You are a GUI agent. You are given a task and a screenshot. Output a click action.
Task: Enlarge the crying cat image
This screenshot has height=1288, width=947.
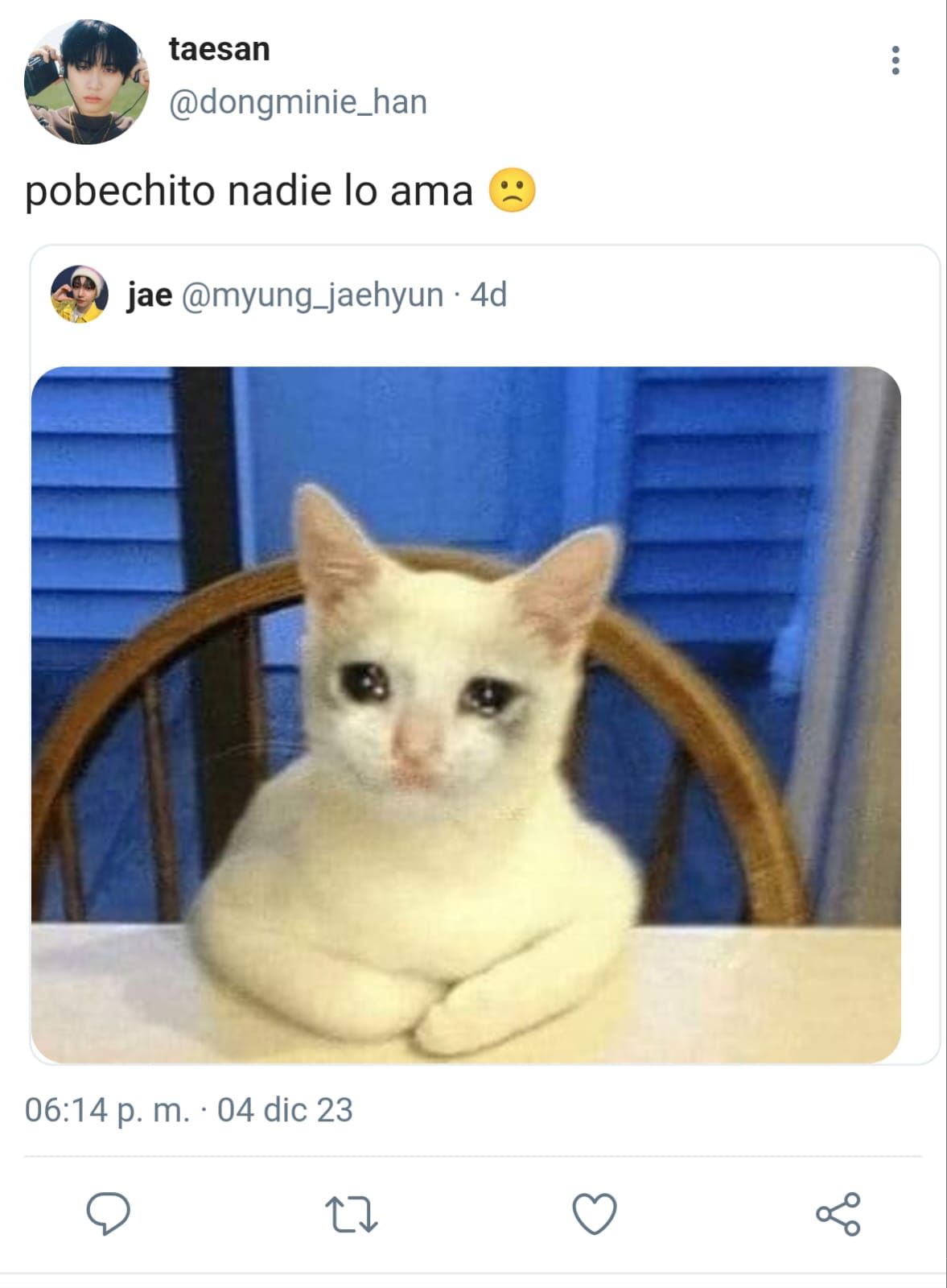(x=466, y=715)
